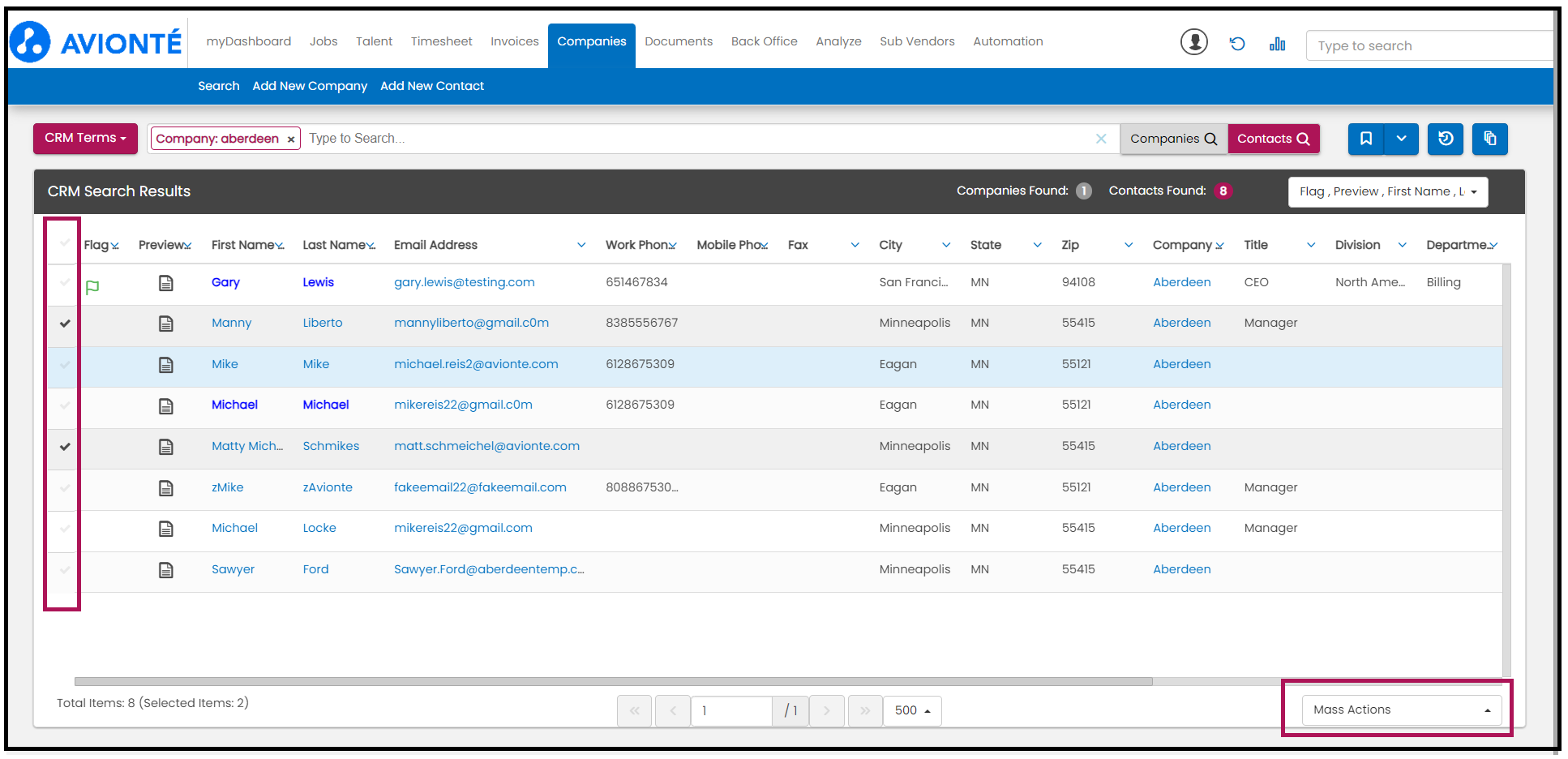Click the user profile icon
The height and width of the screenshot is (759, 1568).
click(x=1193, y=42)
